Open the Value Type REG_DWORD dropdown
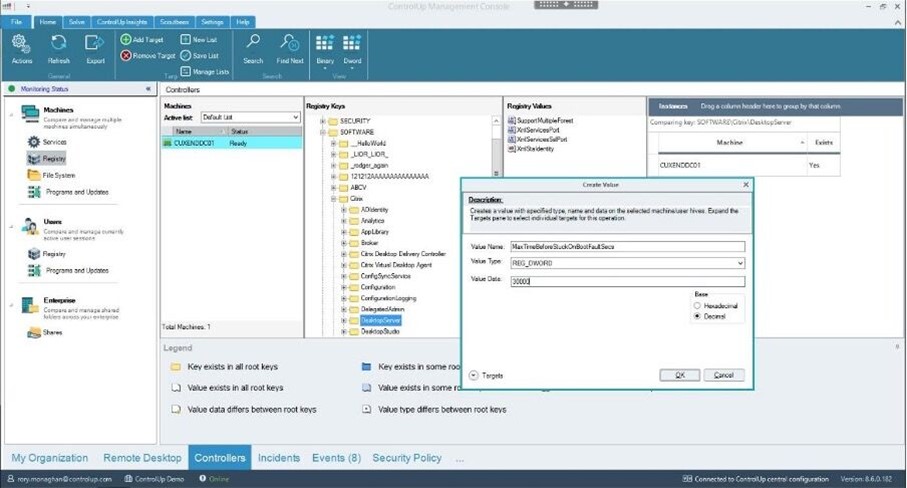Viewport: 907px width, 488px height. coord(628,263)
